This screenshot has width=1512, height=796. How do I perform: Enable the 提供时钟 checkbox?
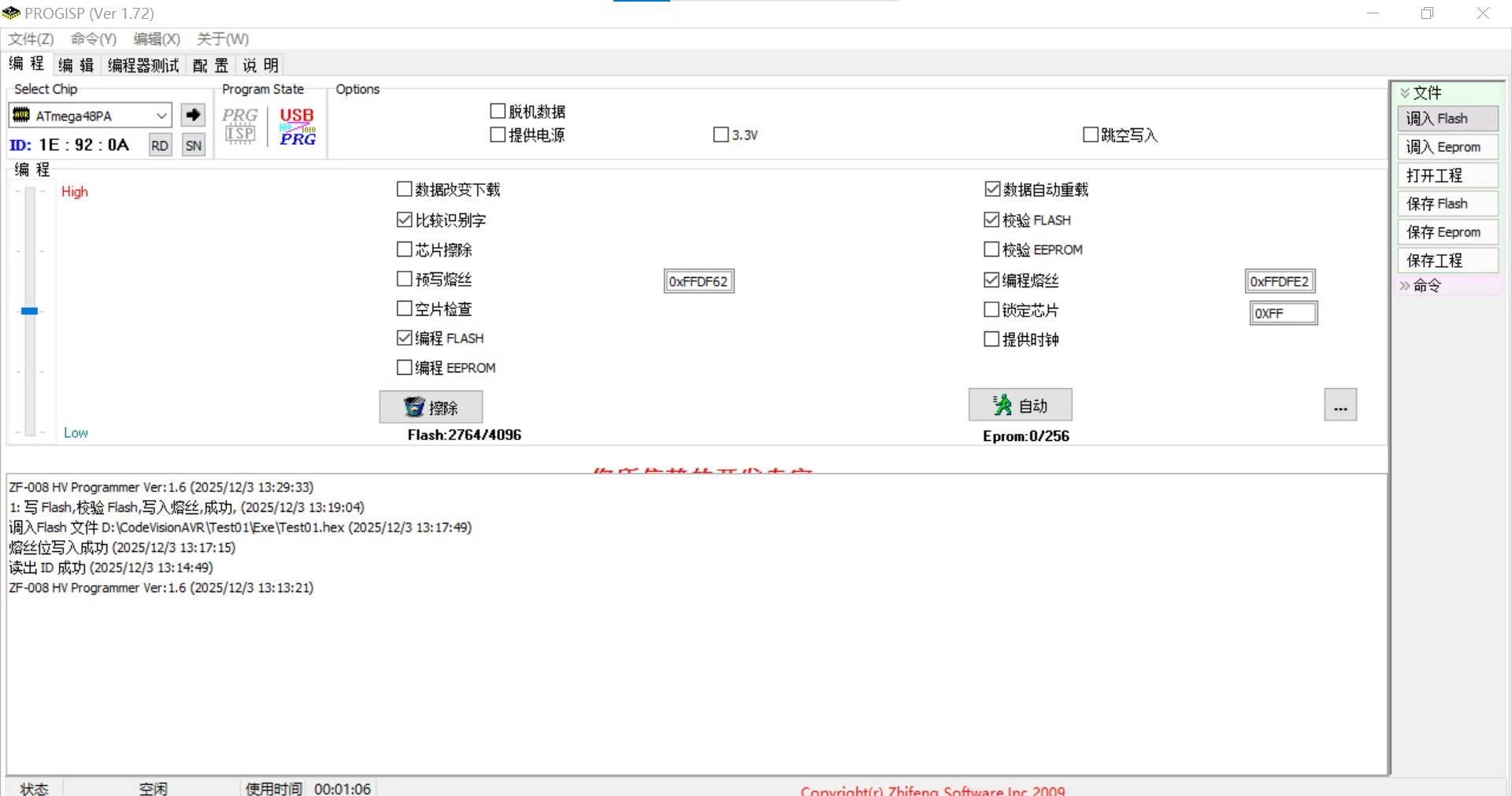[992, 339]
